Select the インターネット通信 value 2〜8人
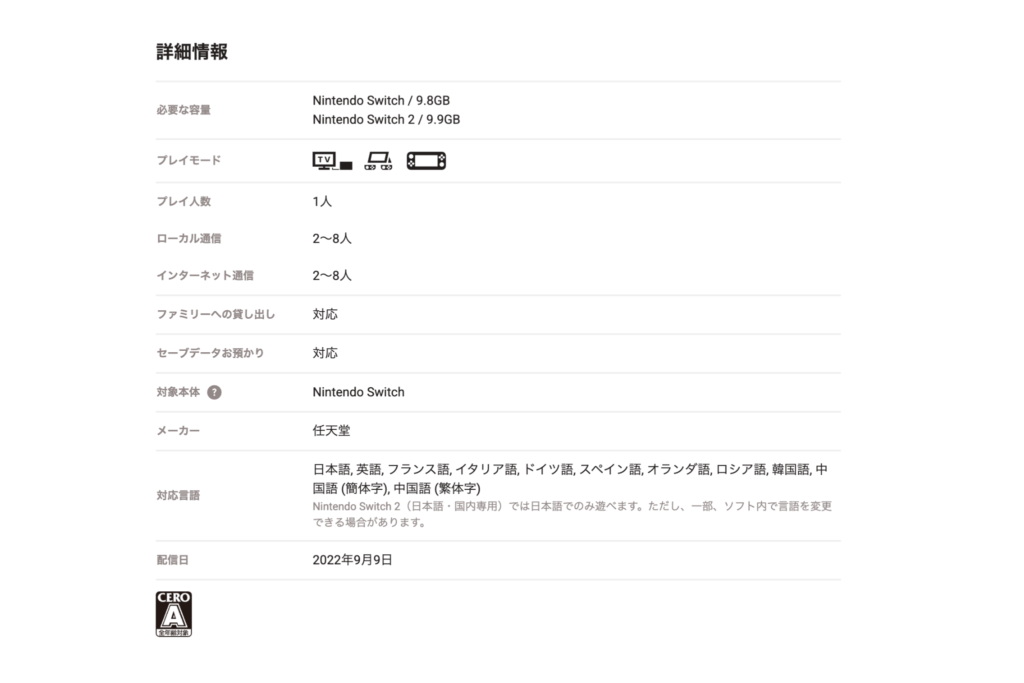 [x=332, y=276]
